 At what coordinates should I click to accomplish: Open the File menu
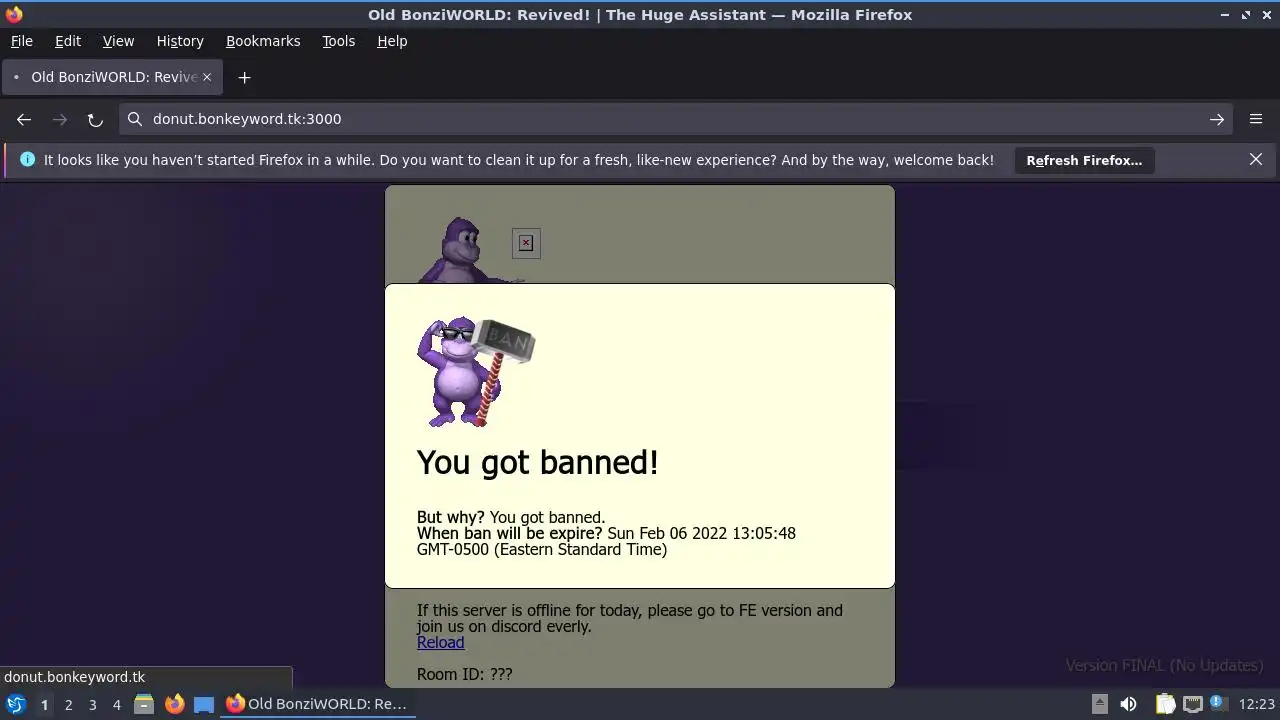[21, 41]
